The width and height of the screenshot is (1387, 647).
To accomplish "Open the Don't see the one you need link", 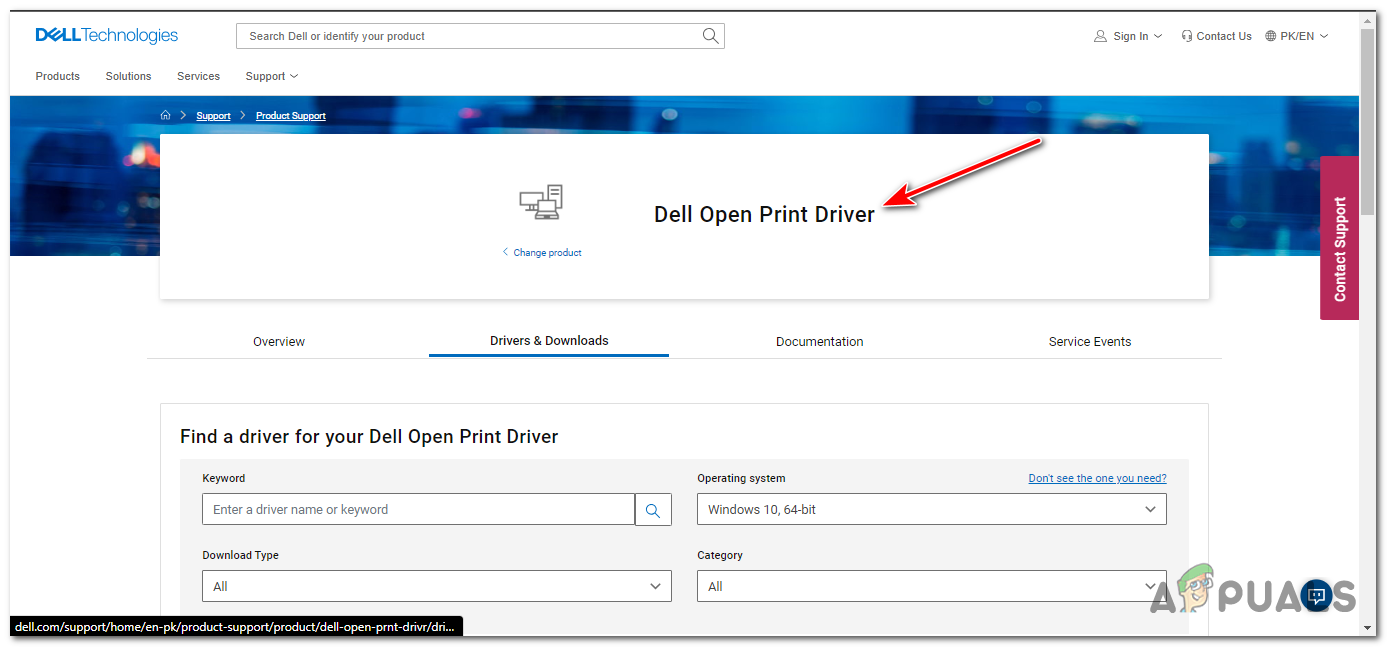I will click(x=1097, y=478).
